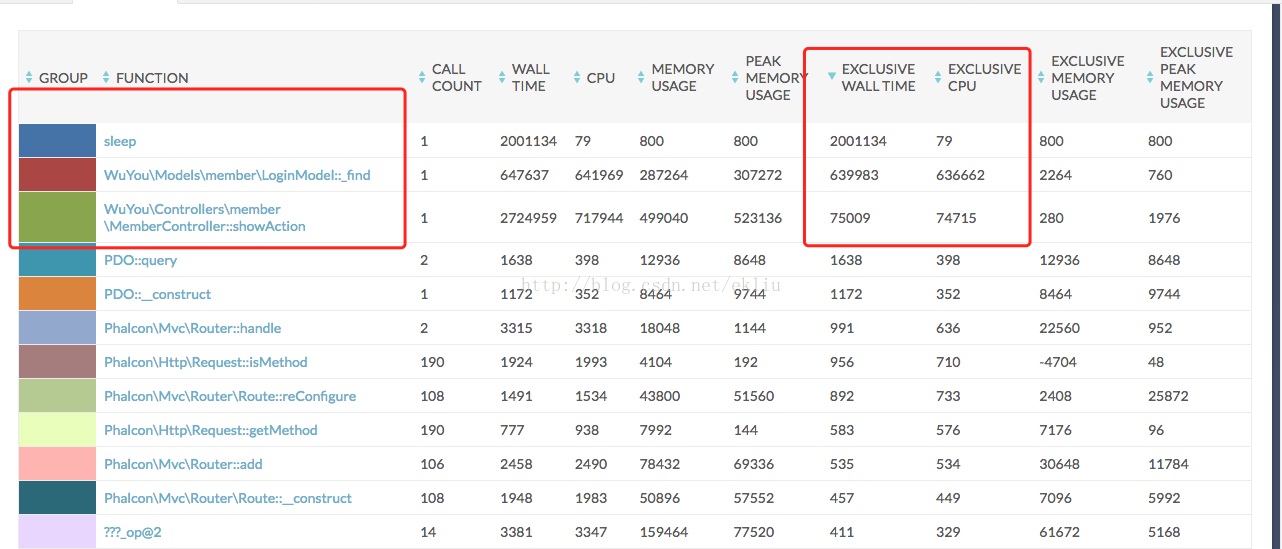Sort by the CALL COUNT column sort arrows
The width and height of the screenshot is (1282, 549).
[422, 78]
